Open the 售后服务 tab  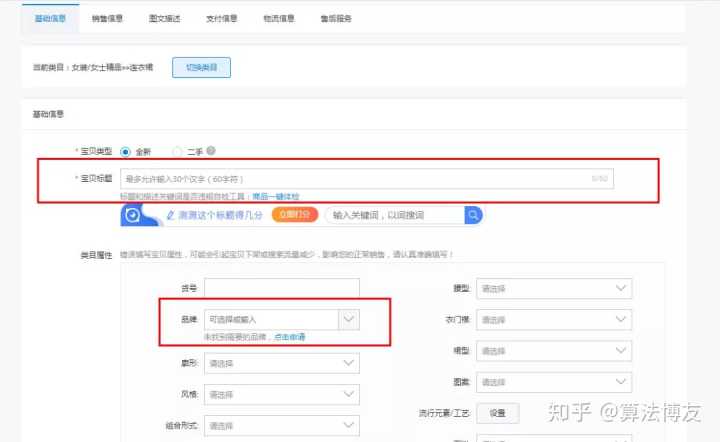[337, 19]
